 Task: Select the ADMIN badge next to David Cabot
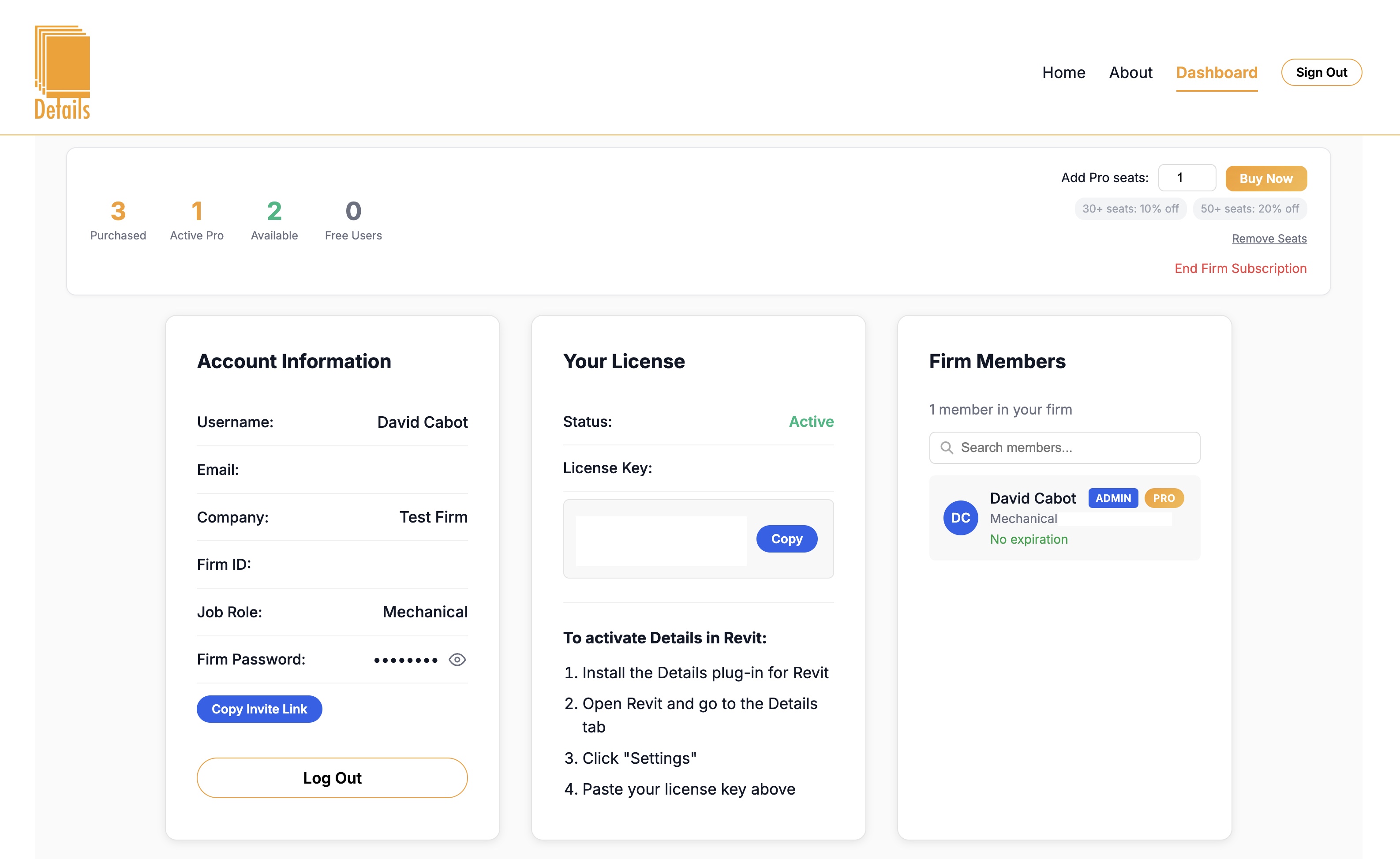[x=1112, y=498]
